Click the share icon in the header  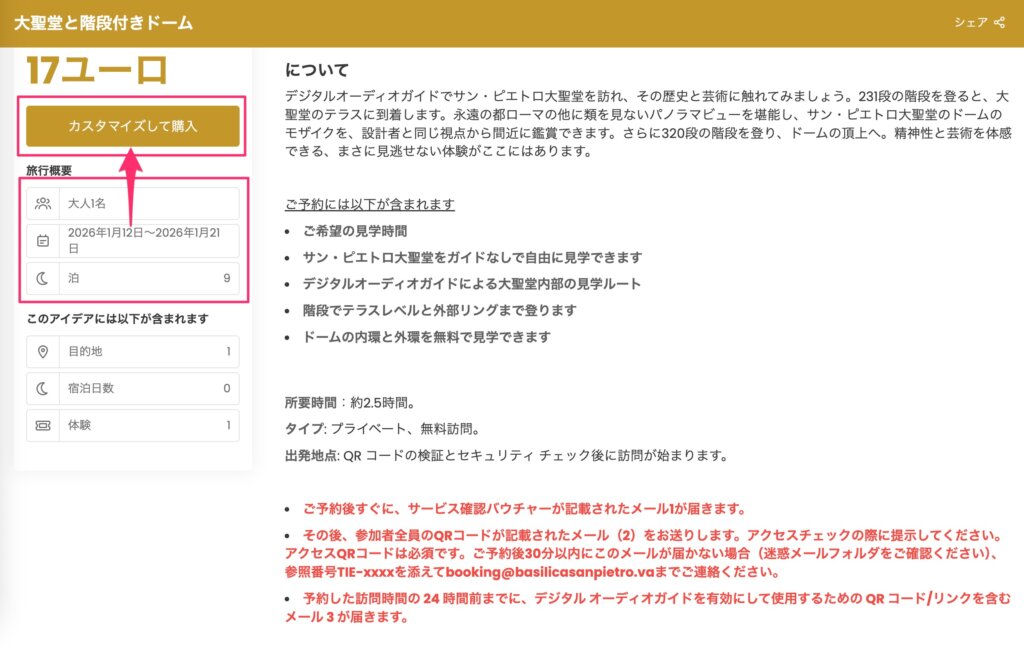[x=1000, y=23]
